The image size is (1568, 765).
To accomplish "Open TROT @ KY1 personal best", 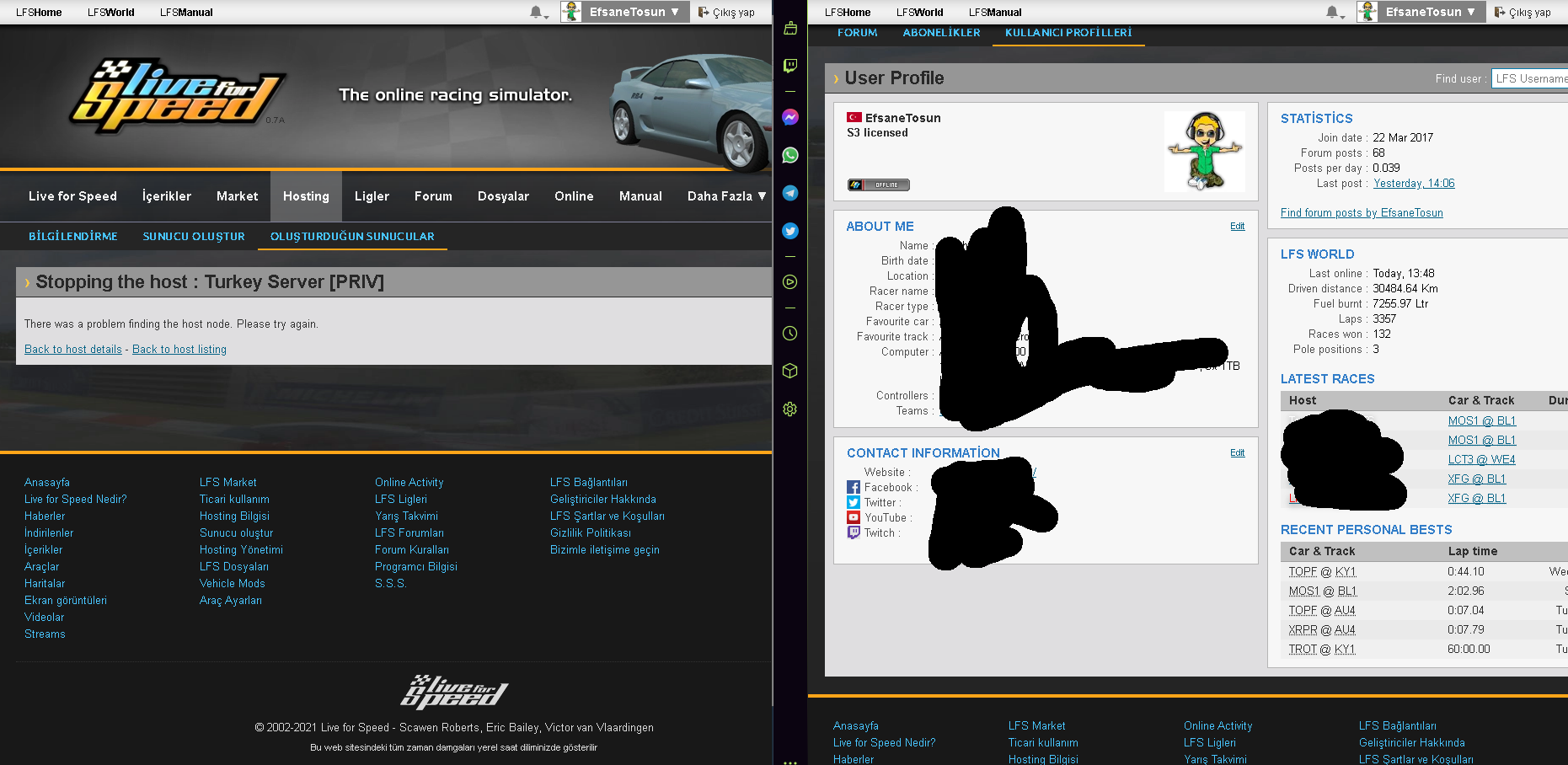I will [x=1322, y=649].
